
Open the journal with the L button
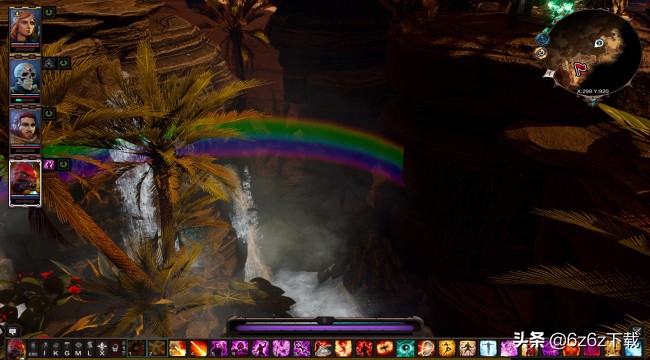(89, 348)
